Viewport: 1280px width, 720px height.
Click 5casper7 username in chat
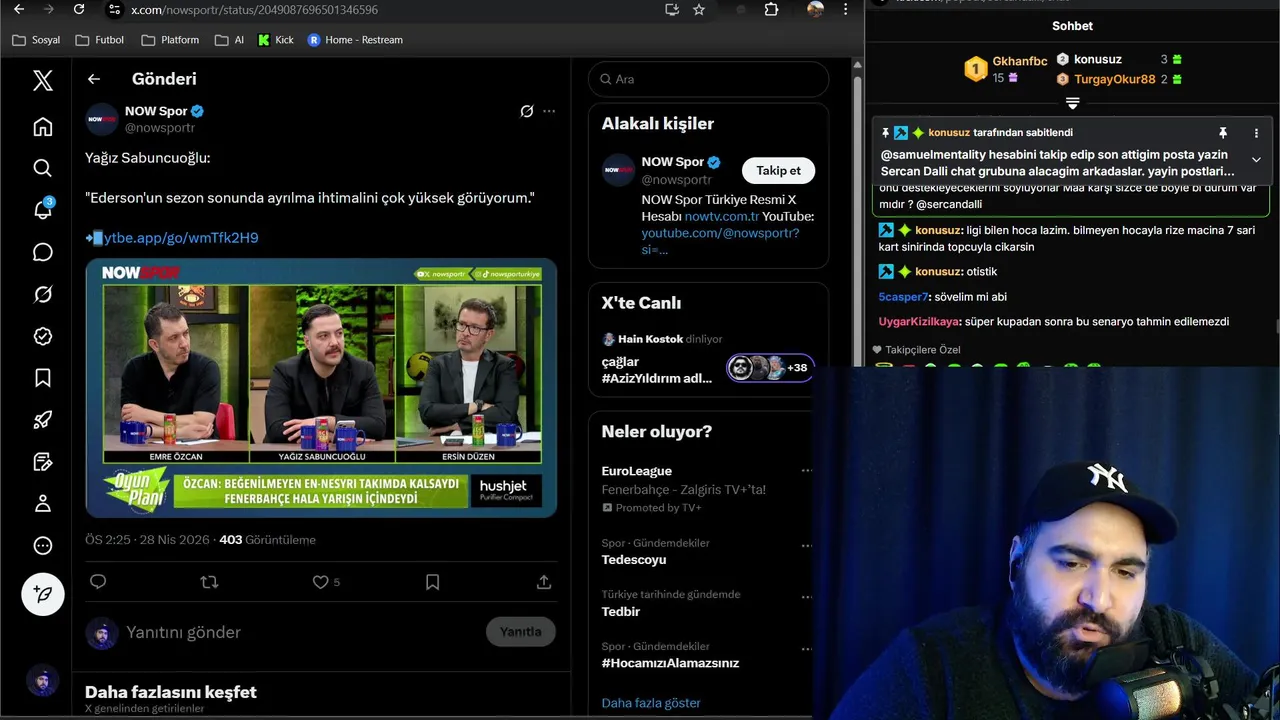pyautogui.click(x=903, y=297)
